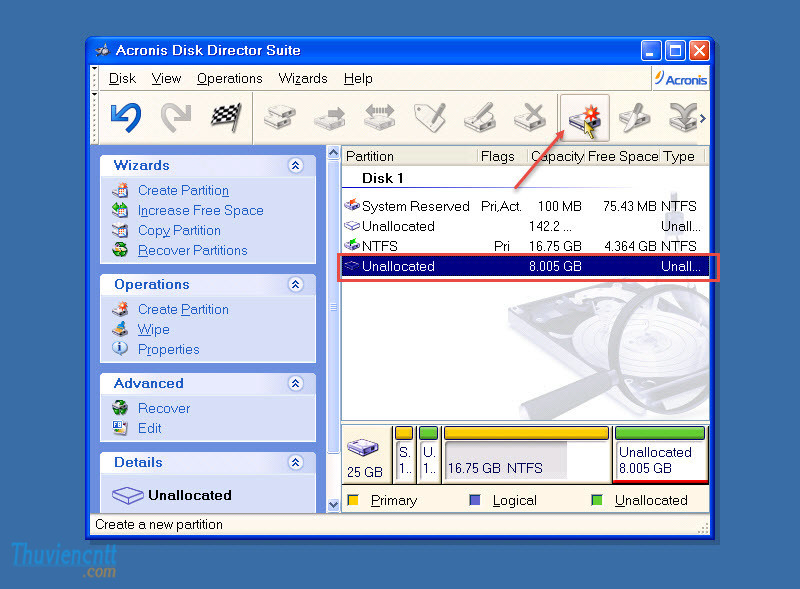The height and width of the screenshot is (589, 800).
Task: Click icon beside Copy Partition
Action: [x=120, y=230]
